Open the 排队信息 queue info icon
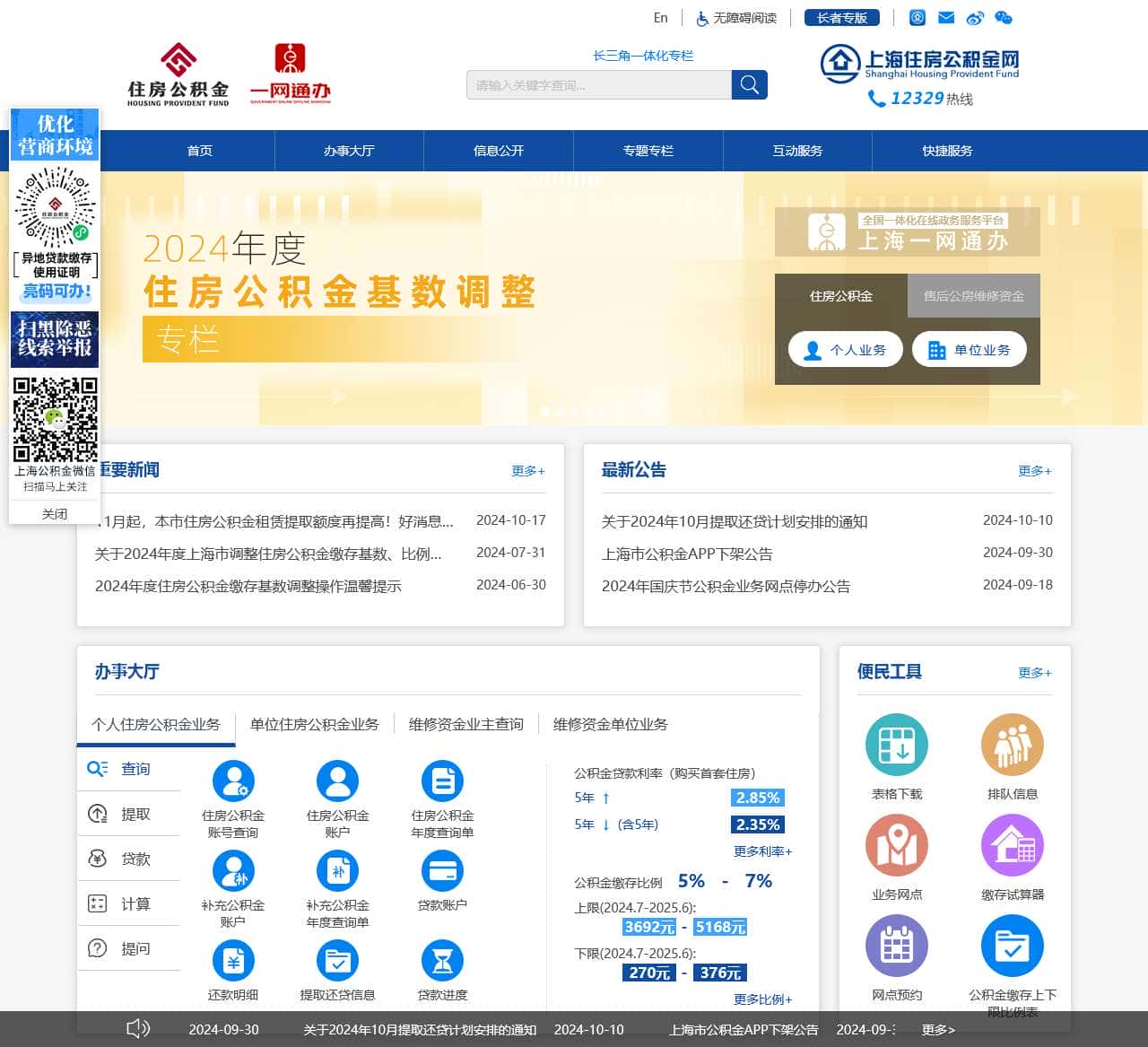Viewport: 1148px width, 1047px height. click(1012, 745)
